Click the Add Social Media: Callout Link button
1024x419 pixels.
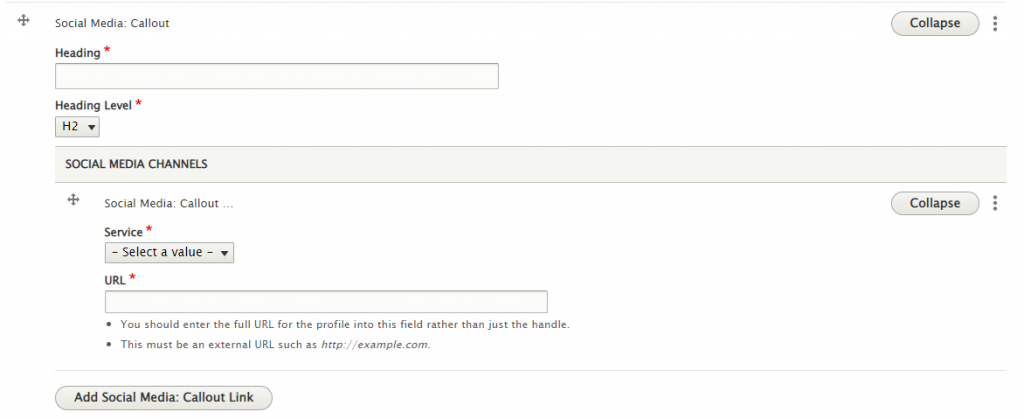coord(163,397)
